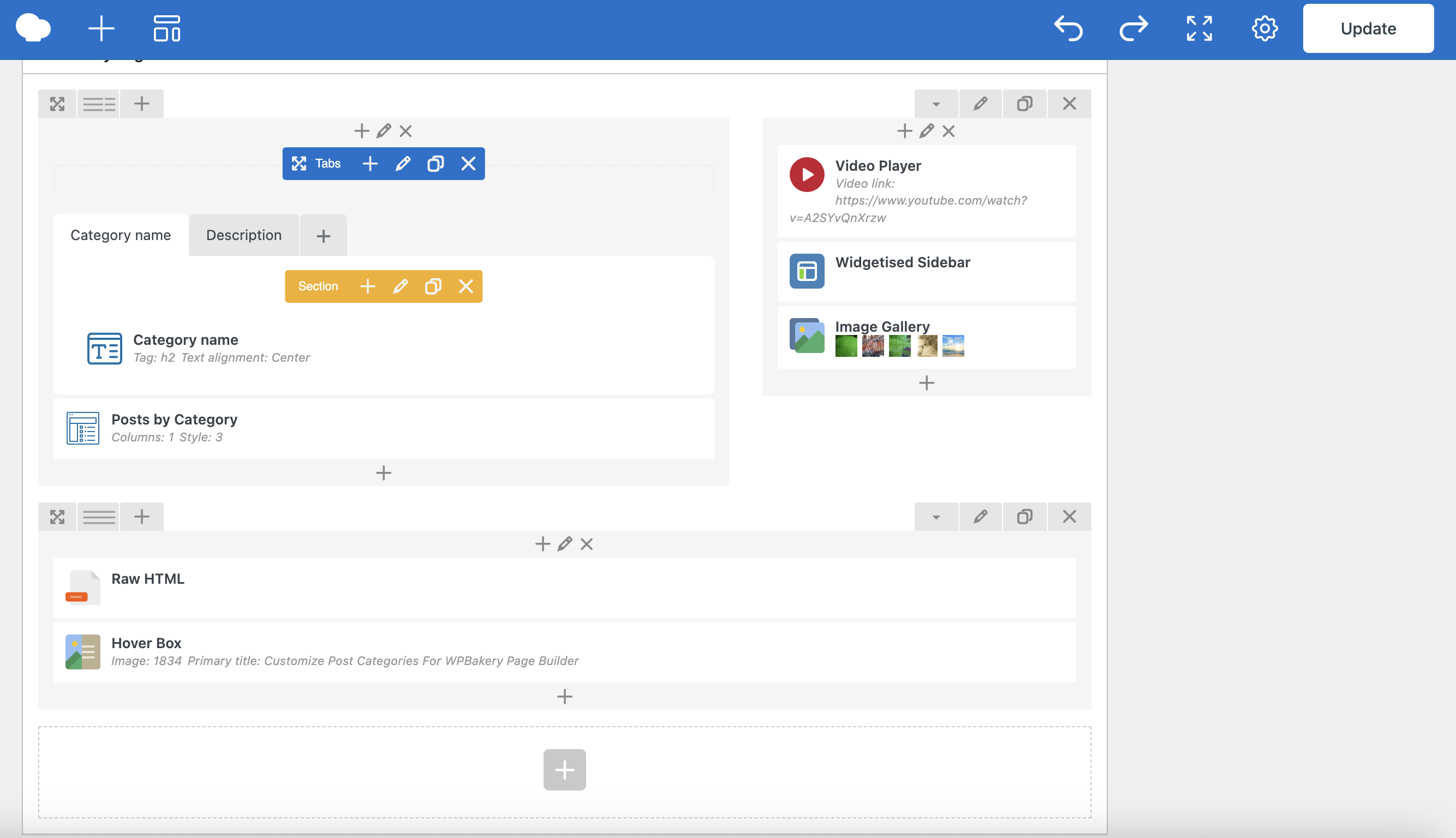Screen dimensions: 1456x838
Task: Add a new tab with plus
Action: [x=324, y=236]
